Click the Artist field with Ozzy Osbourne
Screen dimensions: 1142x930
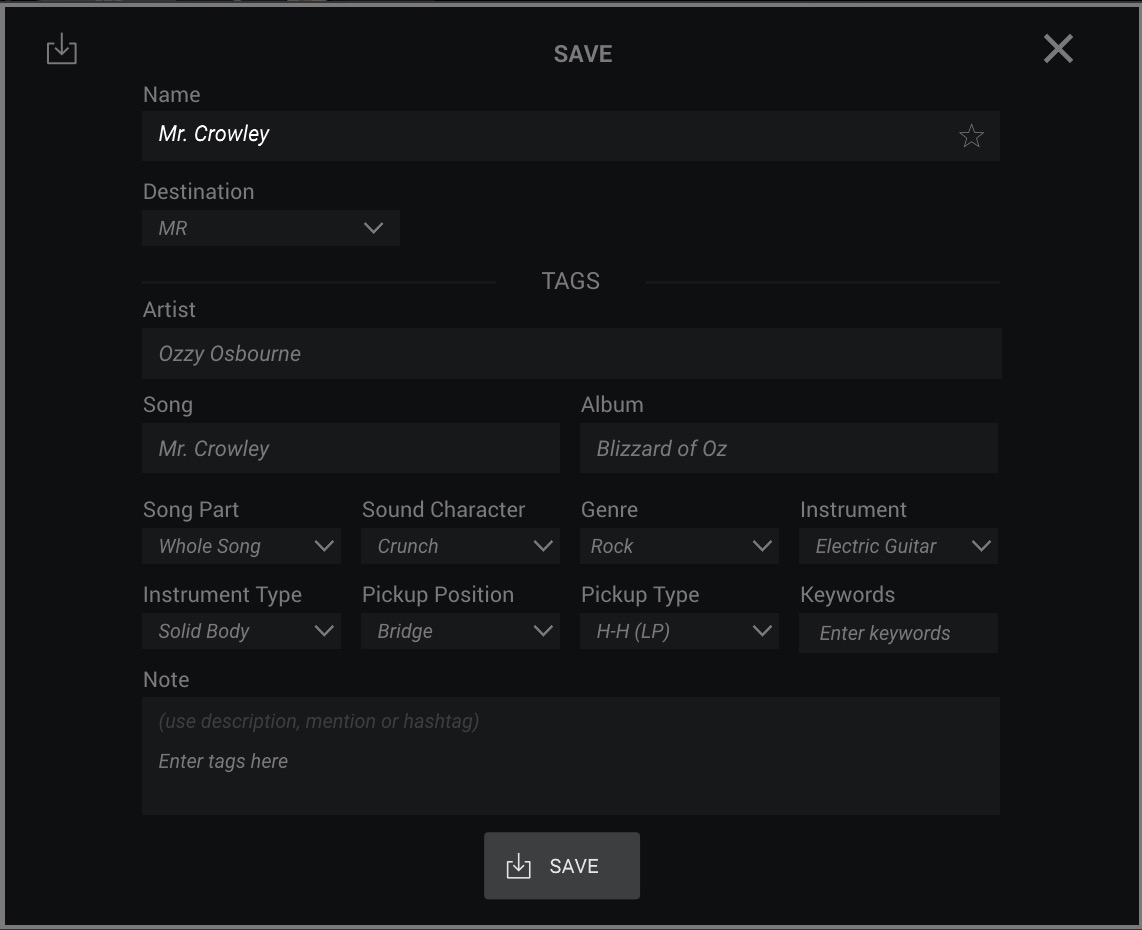tap(572, 353)
